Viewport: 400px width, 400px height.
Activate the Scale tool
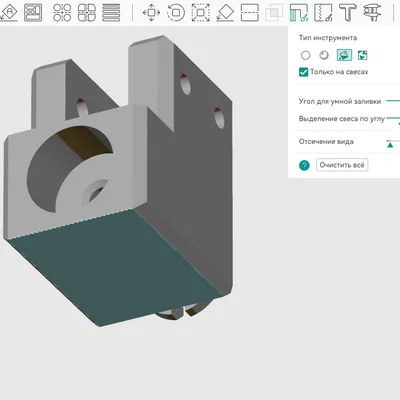coord(201,13)
